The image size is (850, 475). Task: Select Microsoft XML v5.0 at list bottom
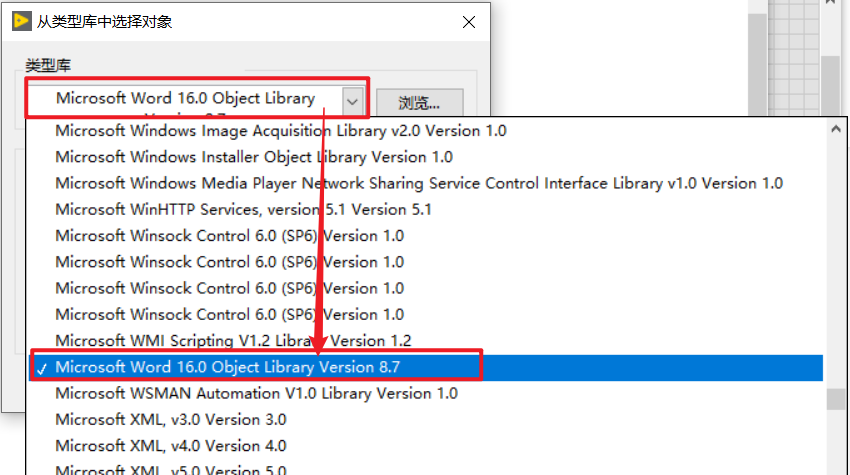[171, 469]
